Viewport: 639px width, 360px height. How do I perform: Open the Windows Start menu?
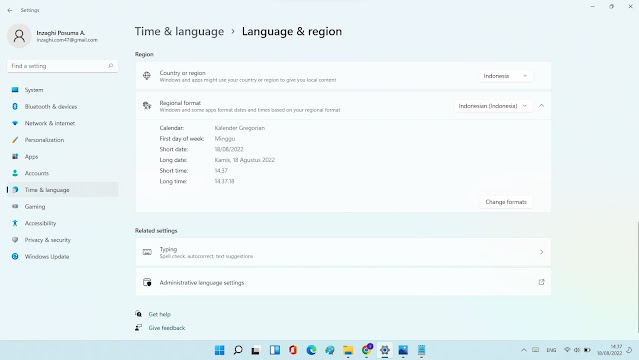pyautogui.click(x=220, y=350)
